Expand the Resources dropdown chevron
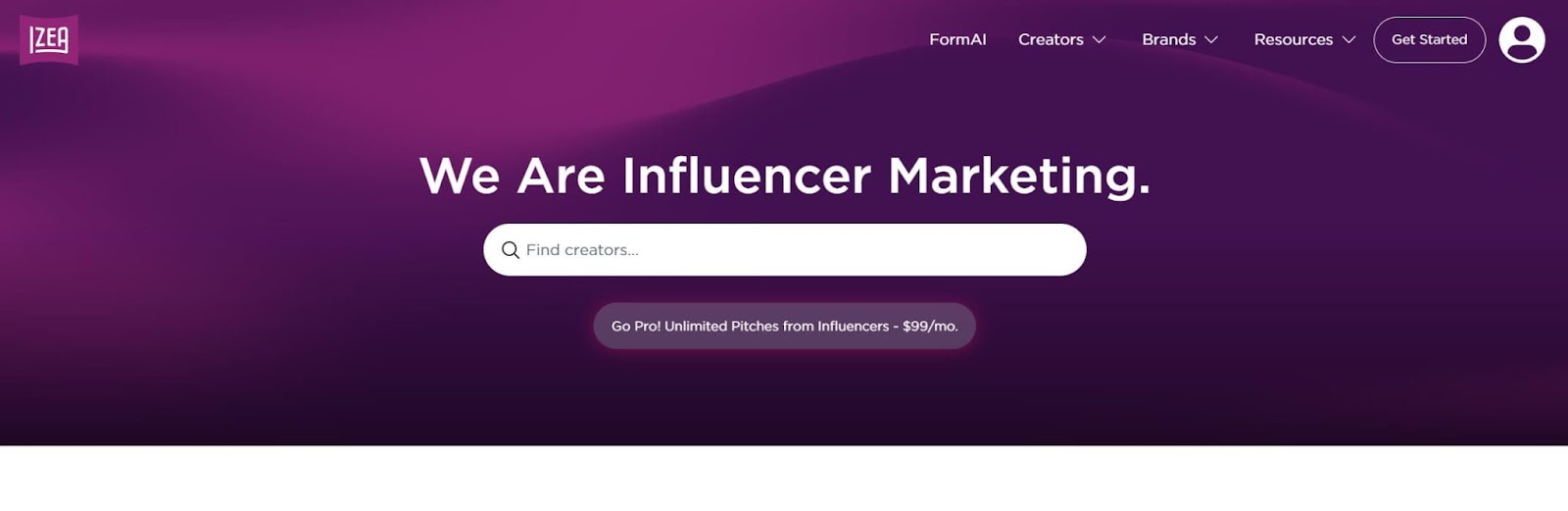1568x511 pixels. 1348,40
